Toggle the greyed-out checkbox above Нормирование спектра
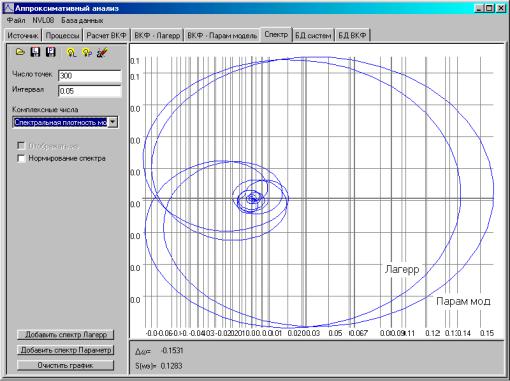510x381 pixels. [21, 146]
